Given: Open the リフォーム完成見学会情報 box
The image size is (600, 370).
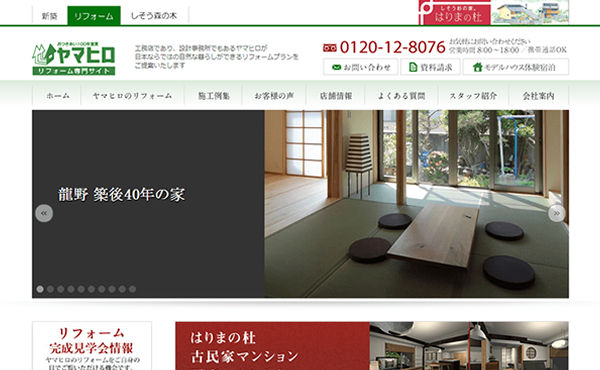Looking at the screenshot, I should coord(92,346).
